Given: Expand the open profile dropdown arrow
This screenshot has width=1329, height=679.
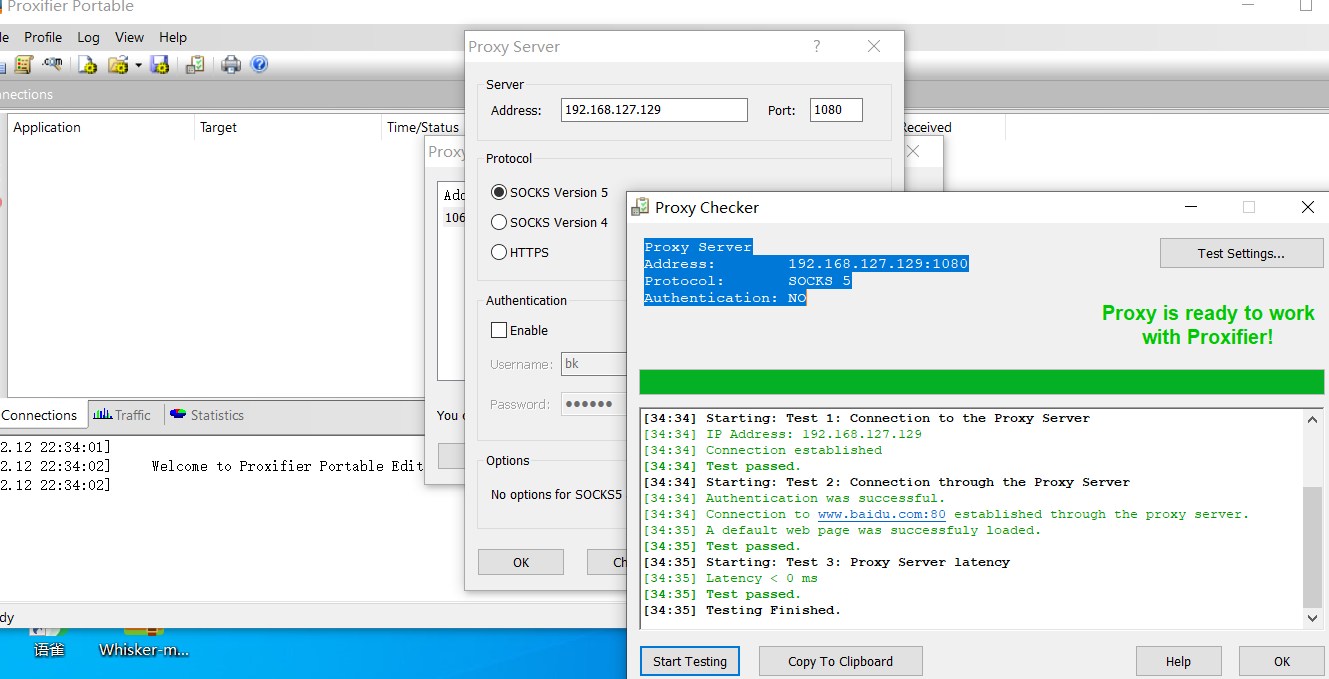Looking at the screenshot, I should [x=138, y=65].
